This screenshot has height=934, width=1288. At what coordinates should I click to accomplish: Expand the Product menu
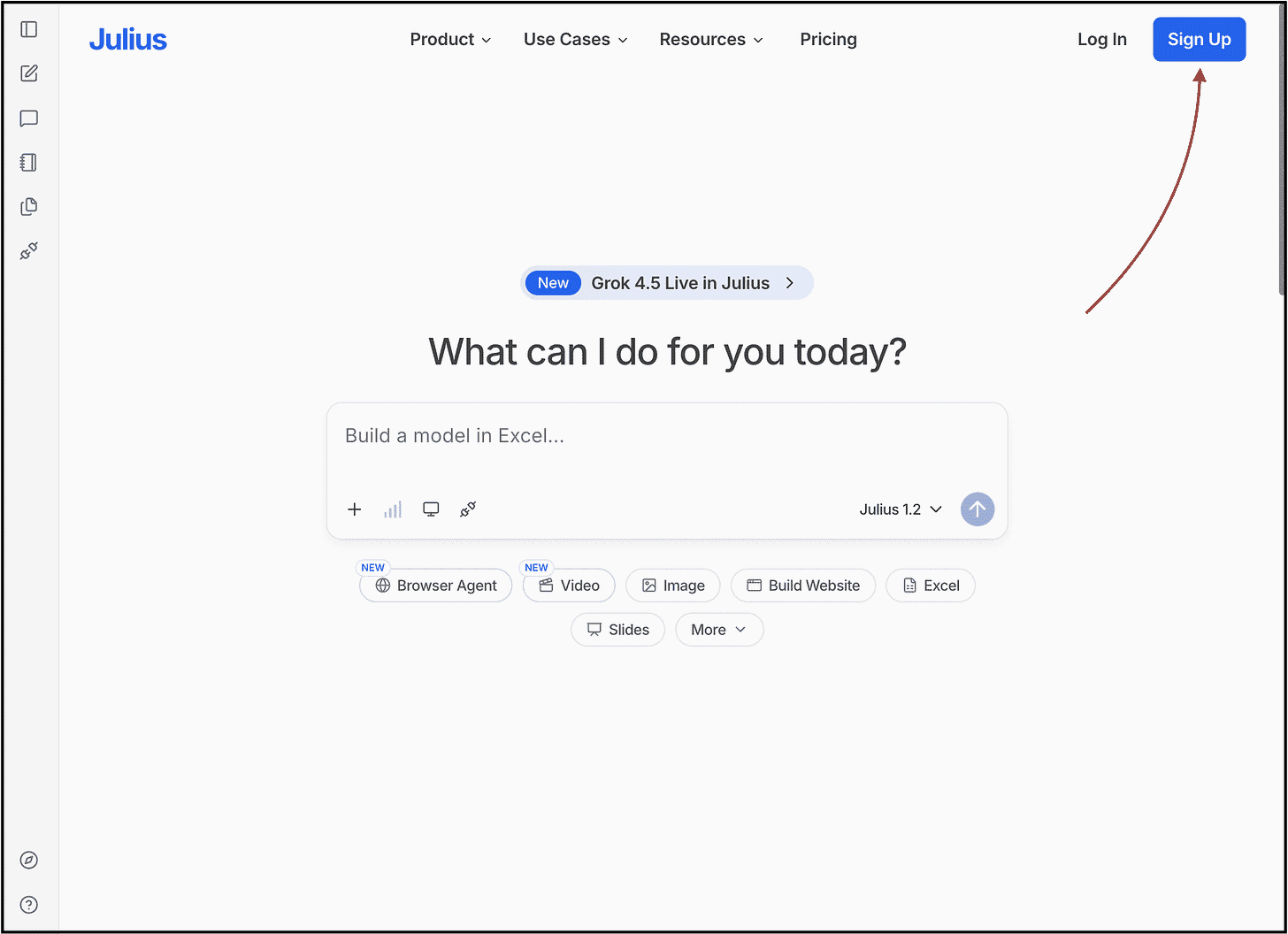pos(450,40)
